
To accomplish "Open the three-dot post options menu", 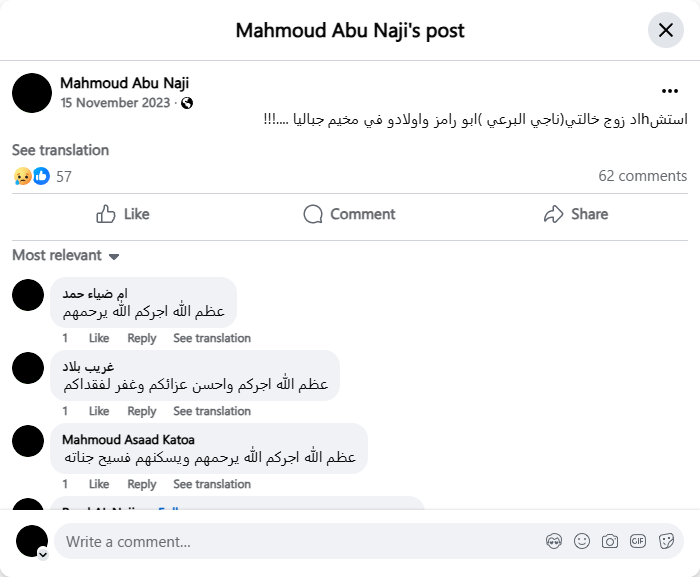I will (669, 90).
